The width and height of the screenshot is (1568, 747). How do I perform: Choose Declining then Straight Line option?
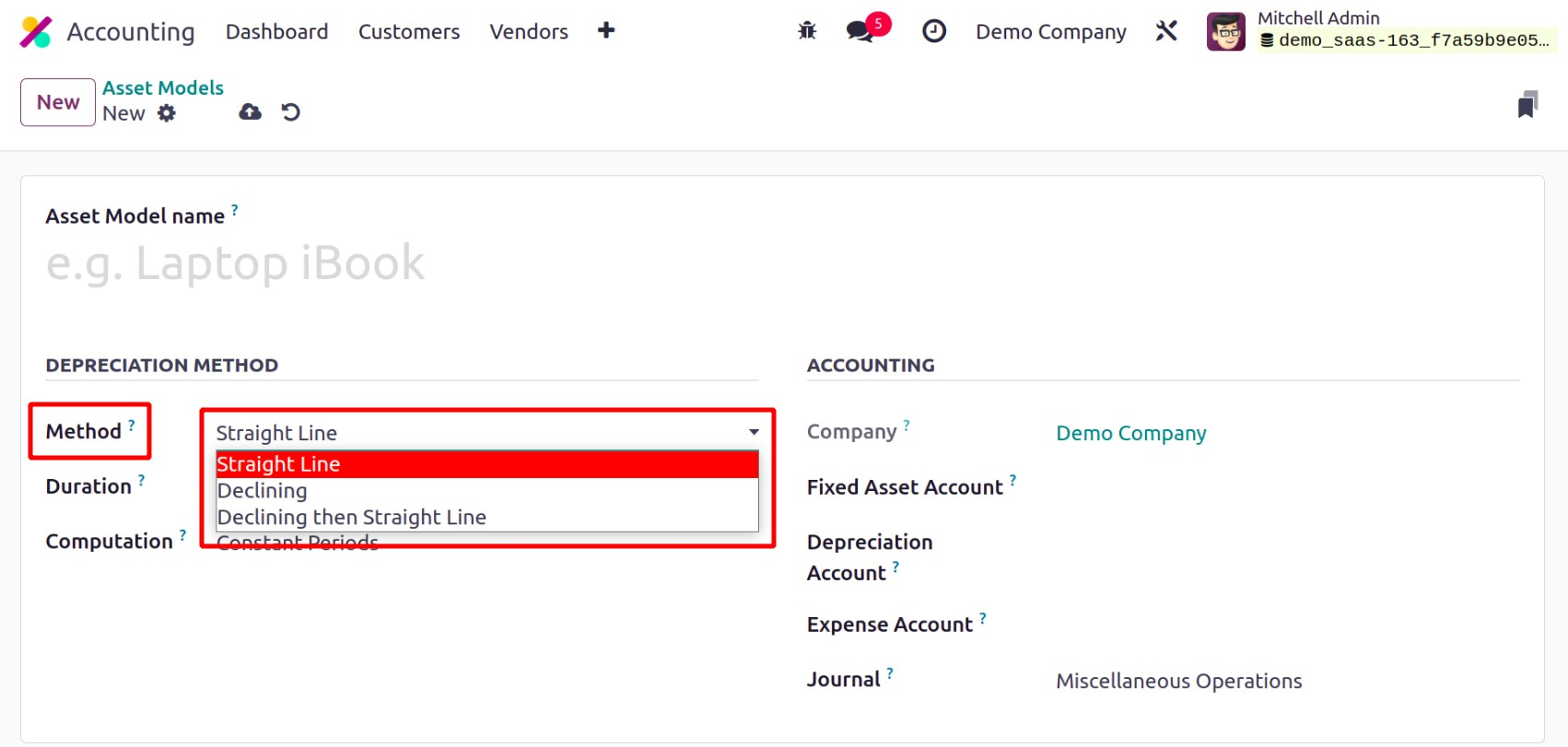(352, 518)
